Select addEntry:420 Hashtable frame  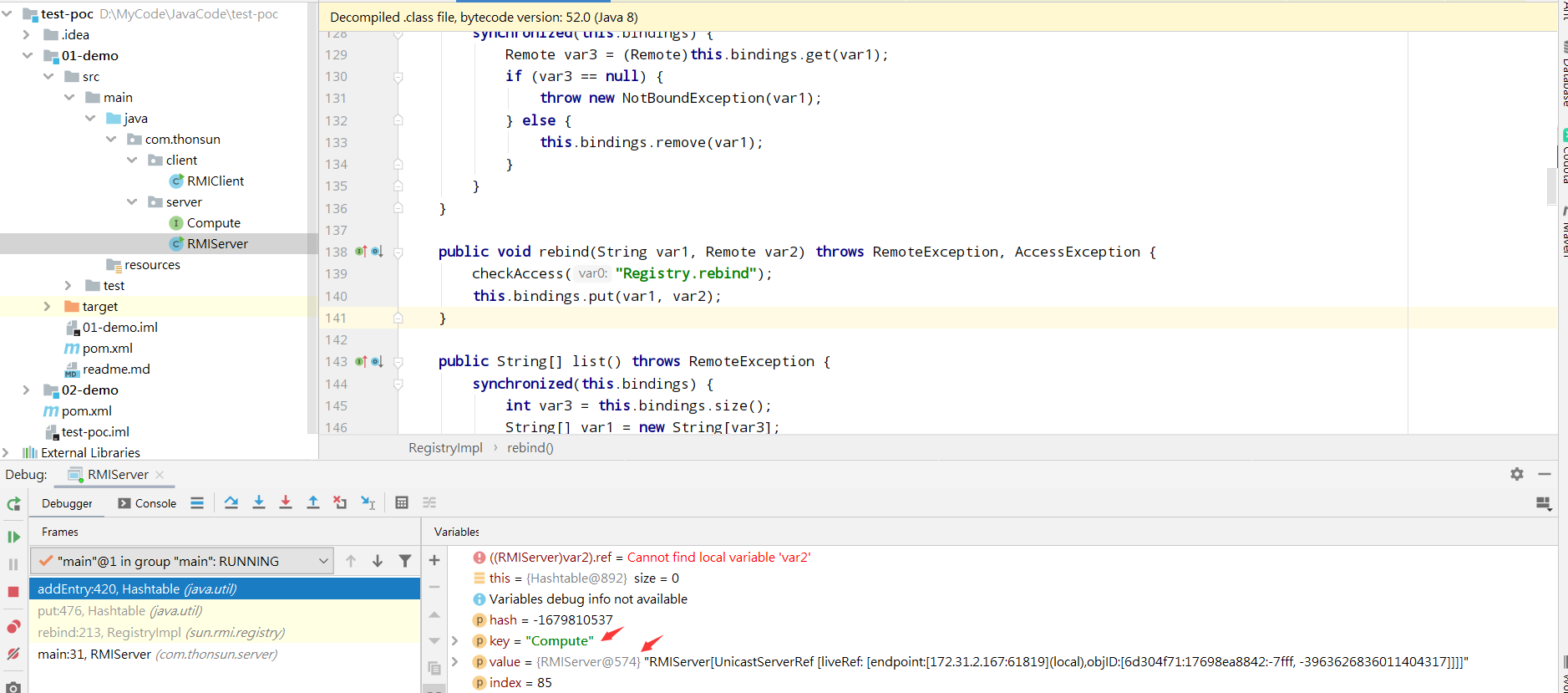tap(225, 589)
